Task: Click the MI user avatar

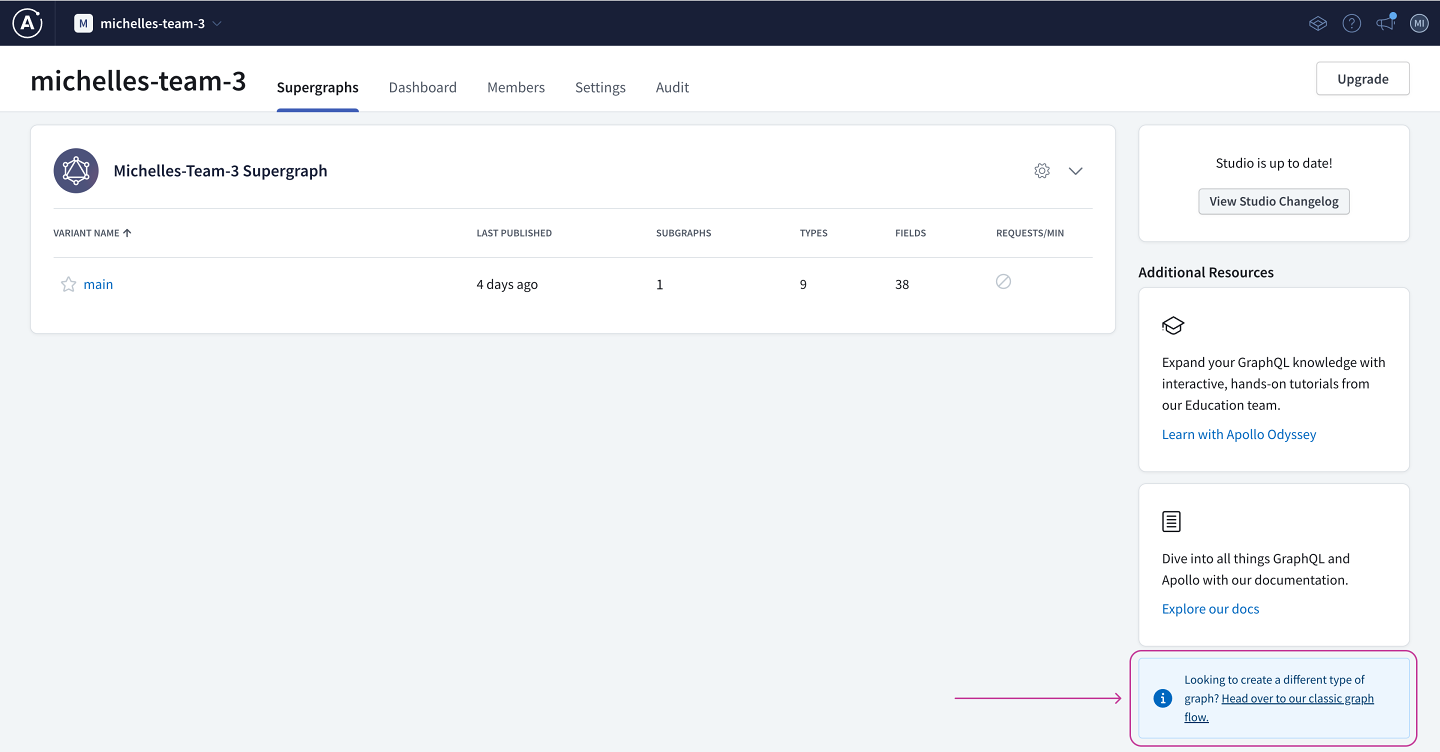Action: (1419, 22)
